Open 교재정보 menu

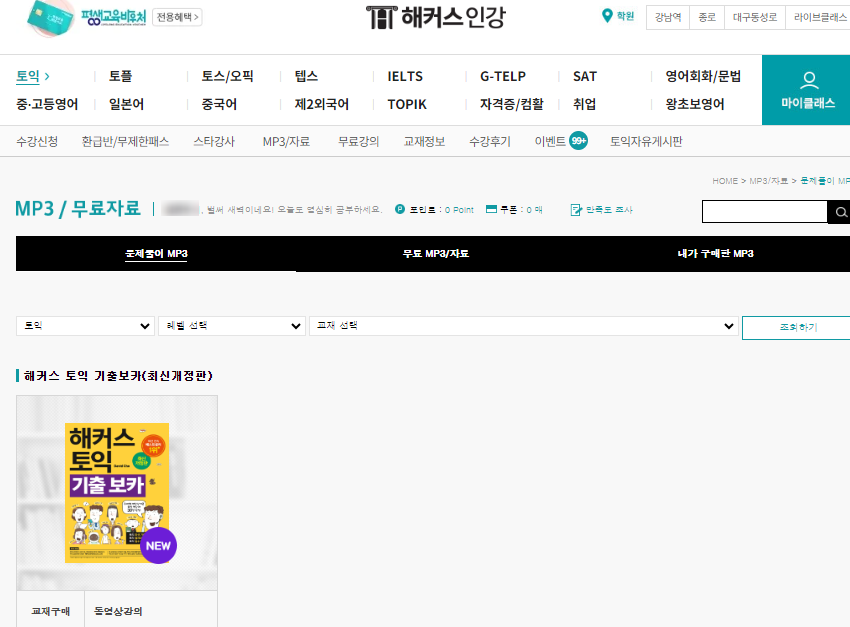pyautogui.click(x=424, y=141)
